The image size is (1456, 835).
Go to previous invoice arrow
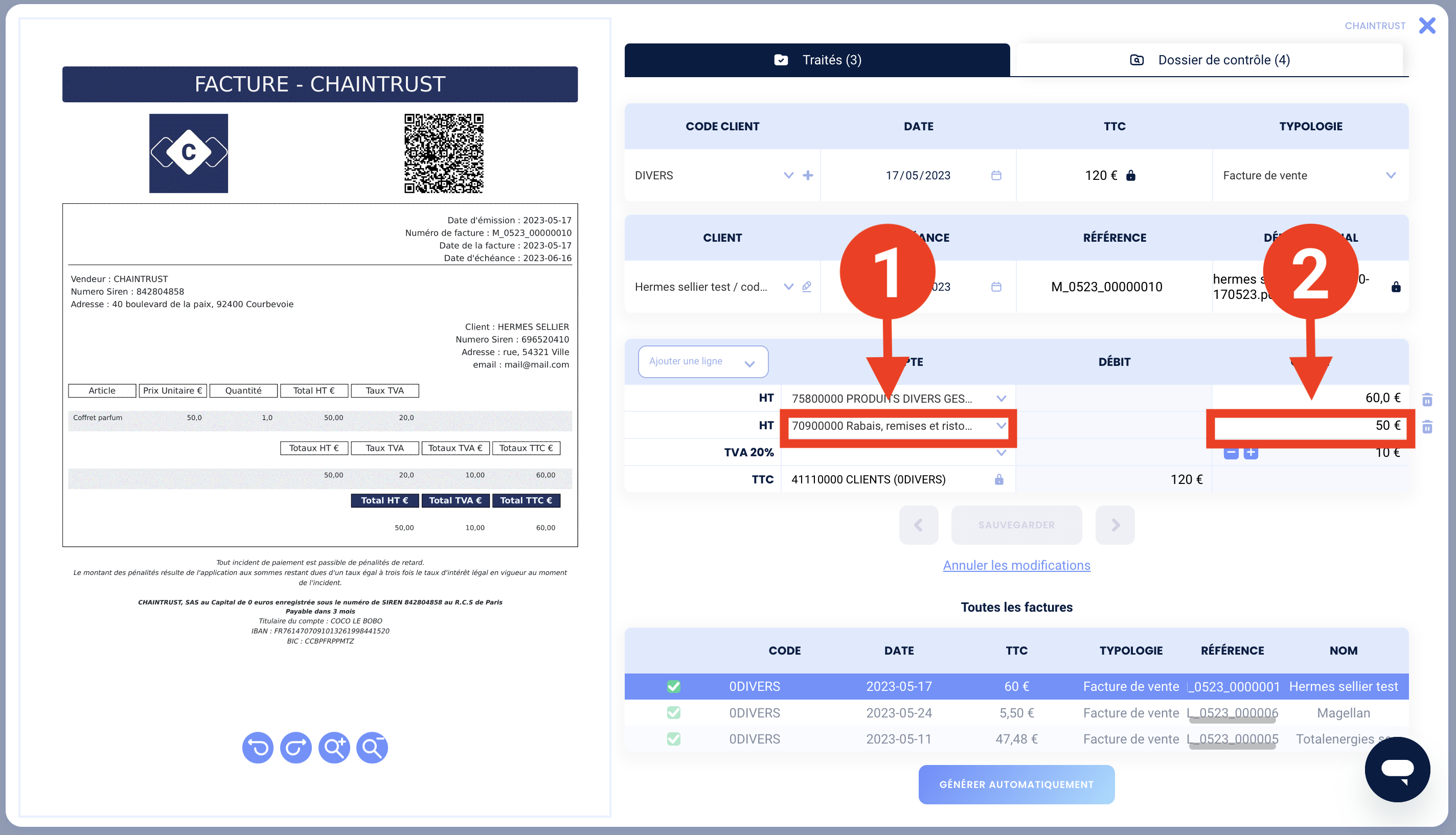919,525
